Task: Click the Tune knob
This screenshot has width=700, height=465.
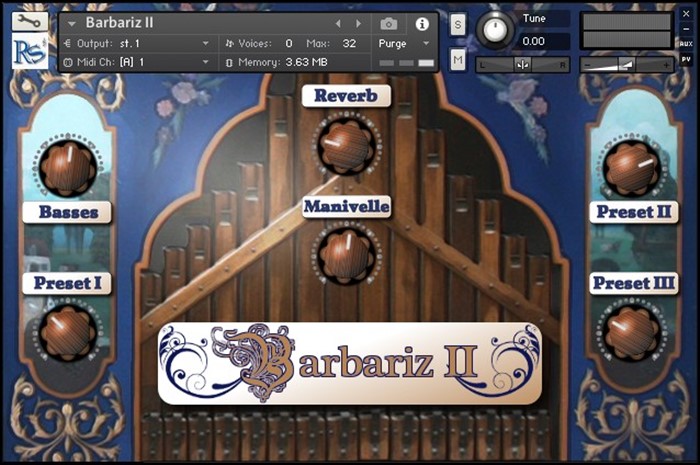Action: (x=495, y=29)
